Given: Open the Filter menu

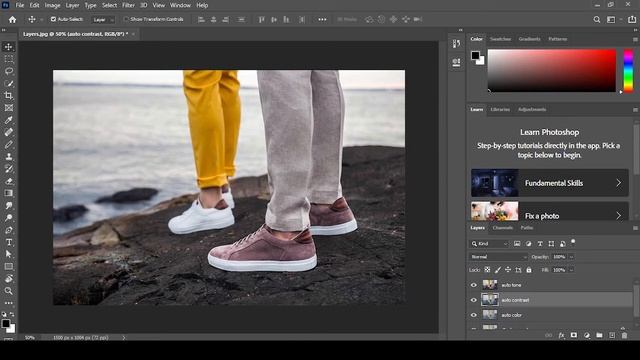Looking at the screenshot, I should [x=128, y=5].
